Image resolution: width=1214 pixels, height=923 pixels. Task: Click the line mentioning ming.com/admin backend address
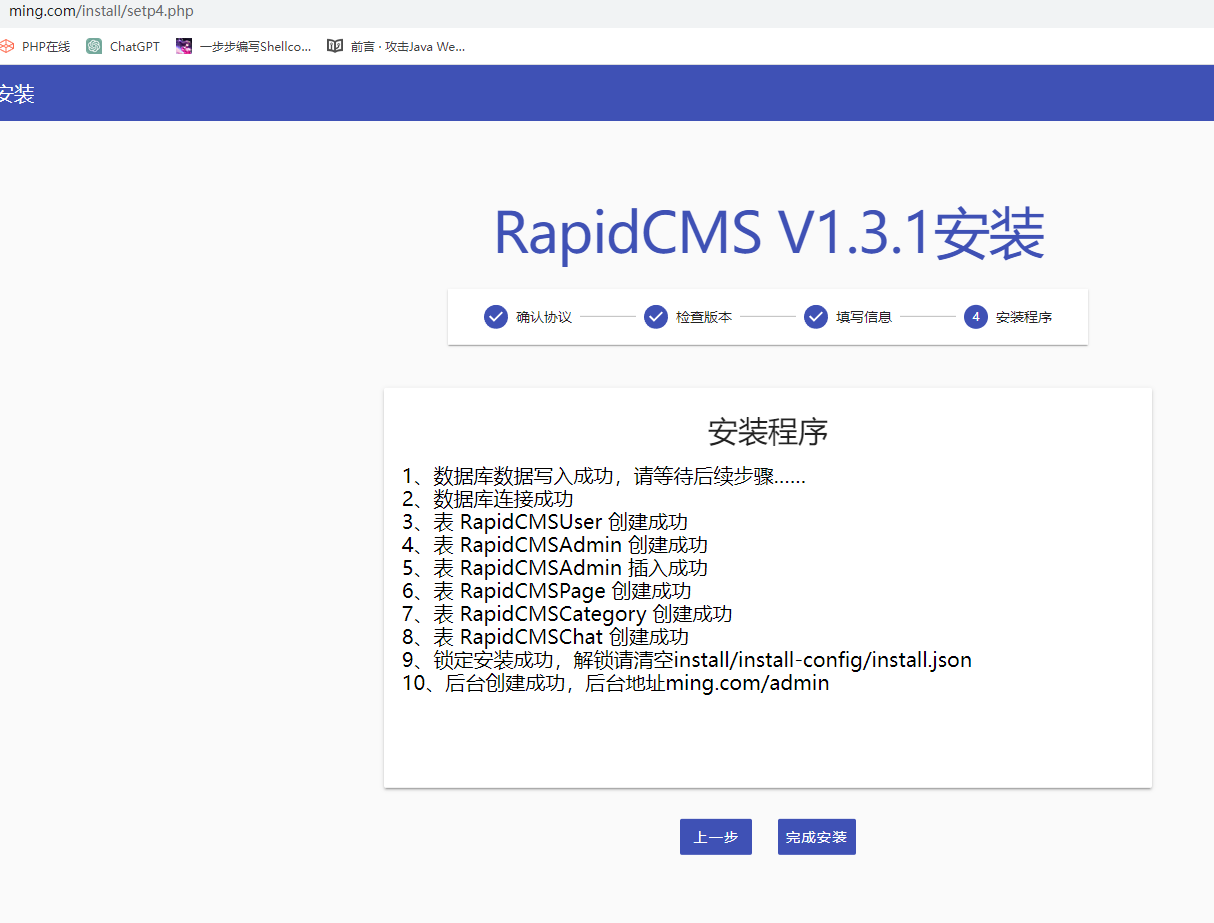tap(615, 684)
